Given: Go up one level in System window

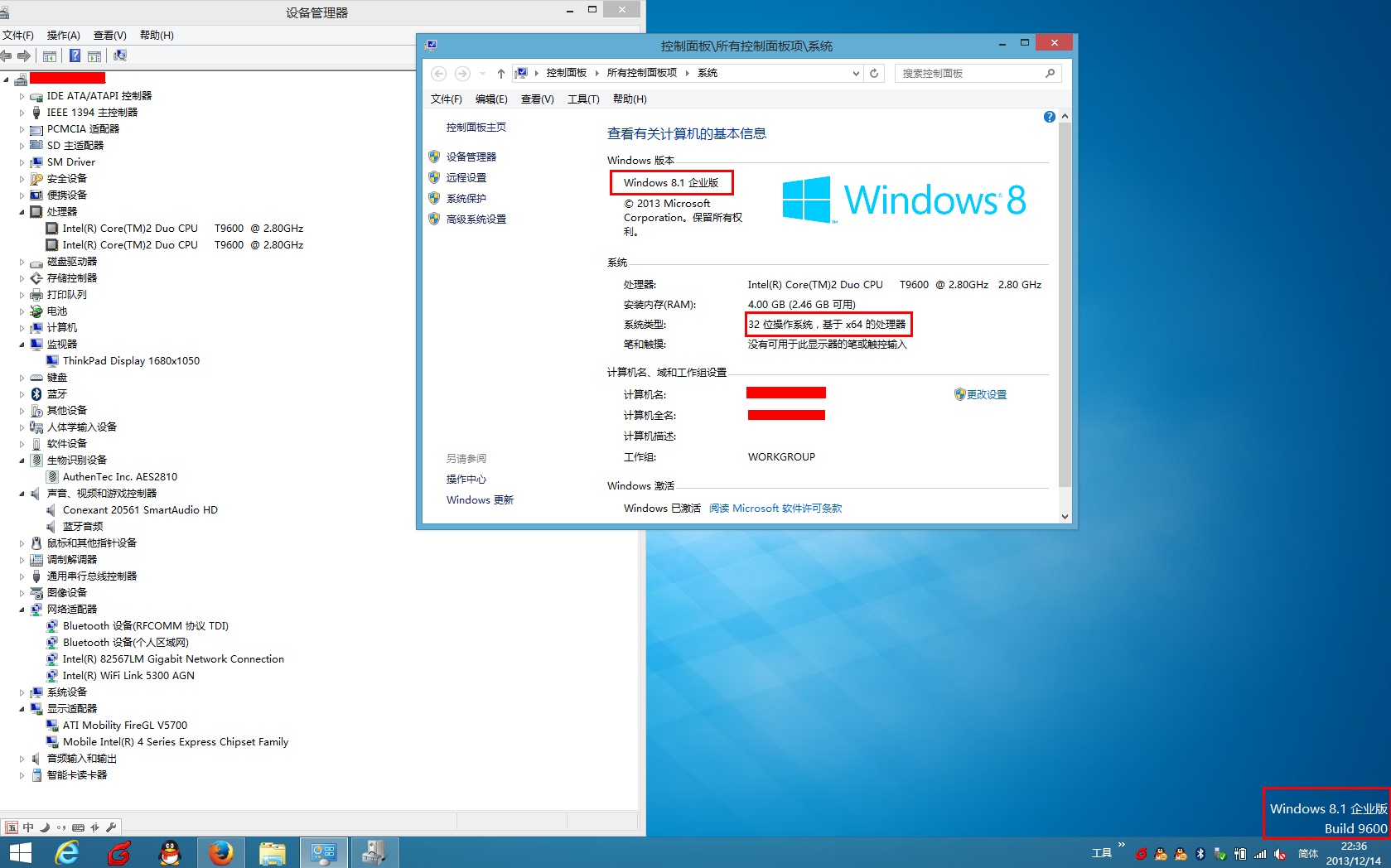Looking at the screenshot, I should point(500,73).
